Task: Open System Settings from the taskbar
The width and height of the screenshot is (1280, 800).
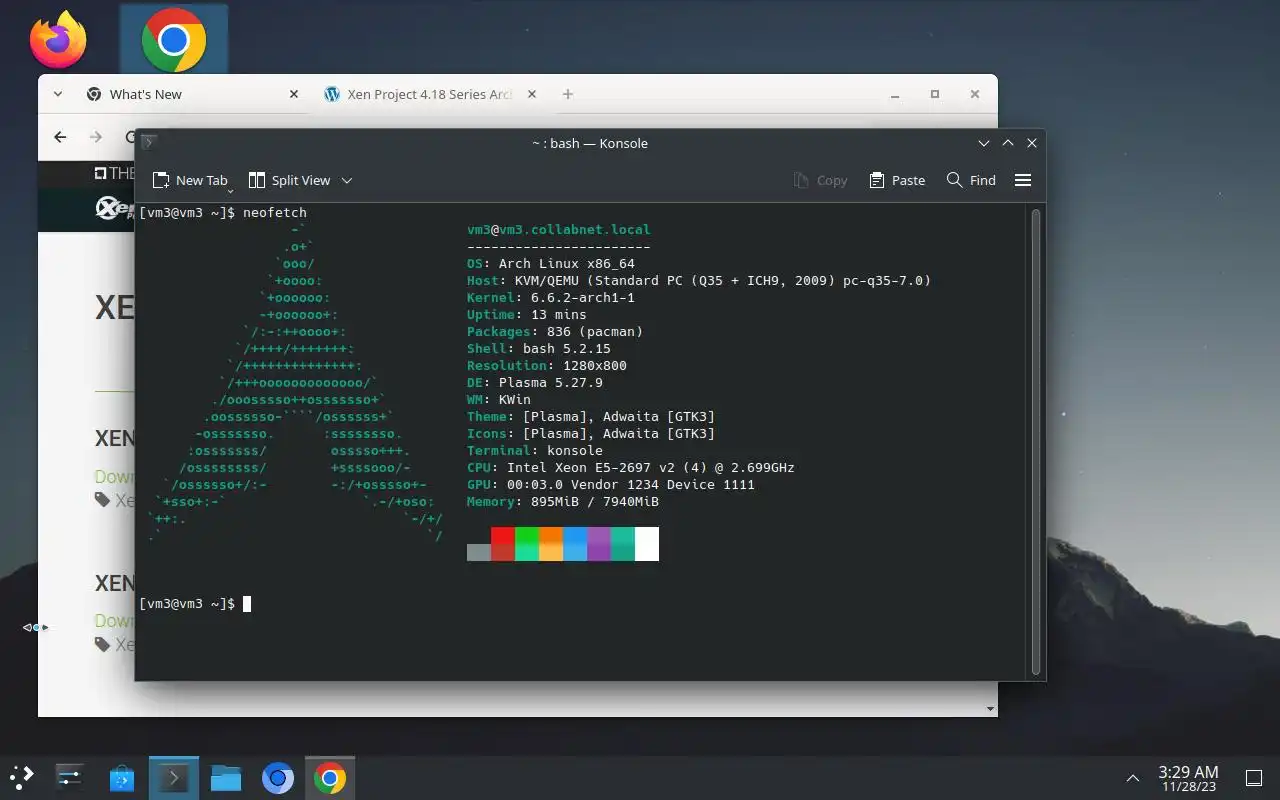Action: tap(70, 778)
